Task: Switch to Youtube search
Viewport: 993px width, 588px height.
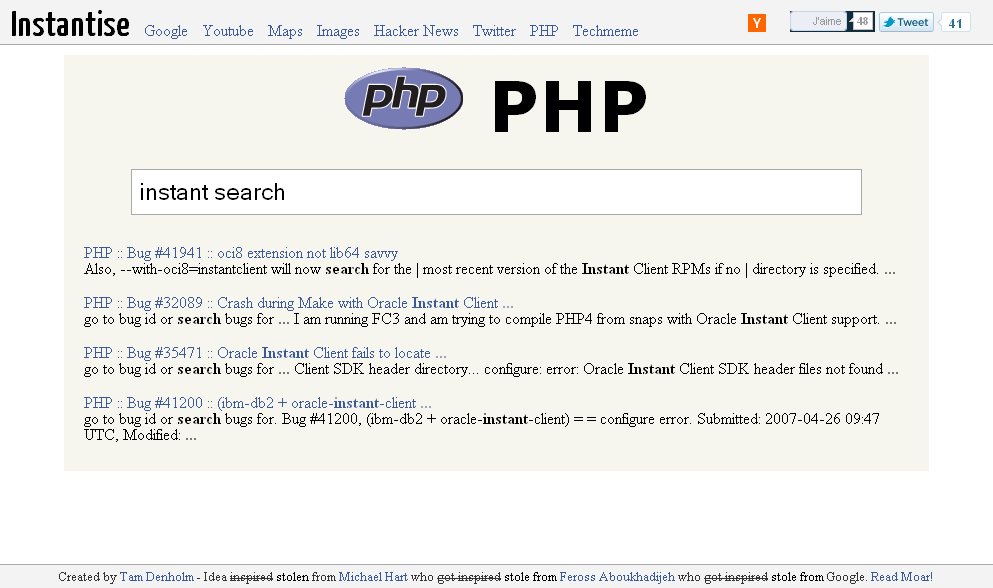Action: 228,31
